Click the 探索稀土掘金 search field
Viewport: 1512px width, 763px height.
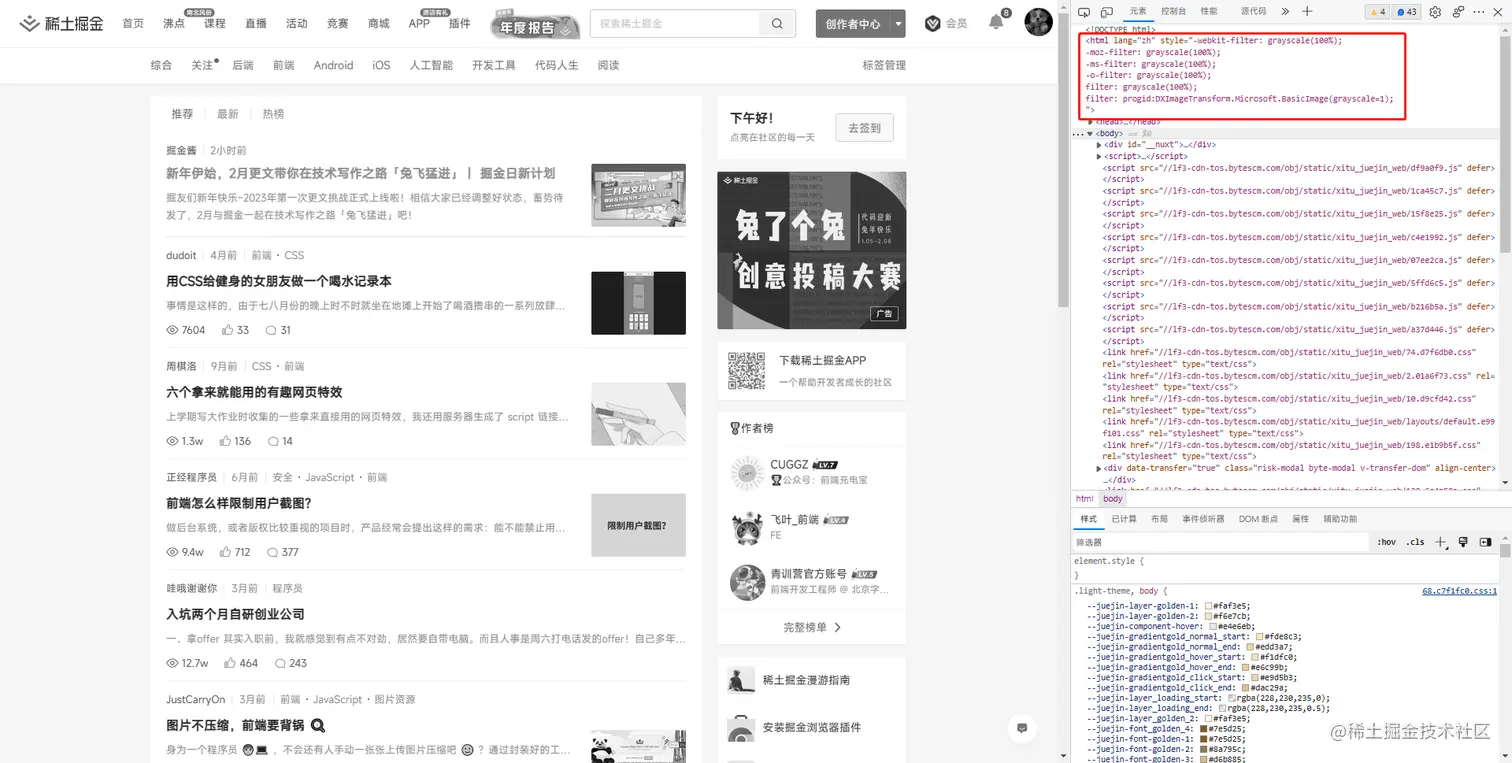[x=676, y=23]
